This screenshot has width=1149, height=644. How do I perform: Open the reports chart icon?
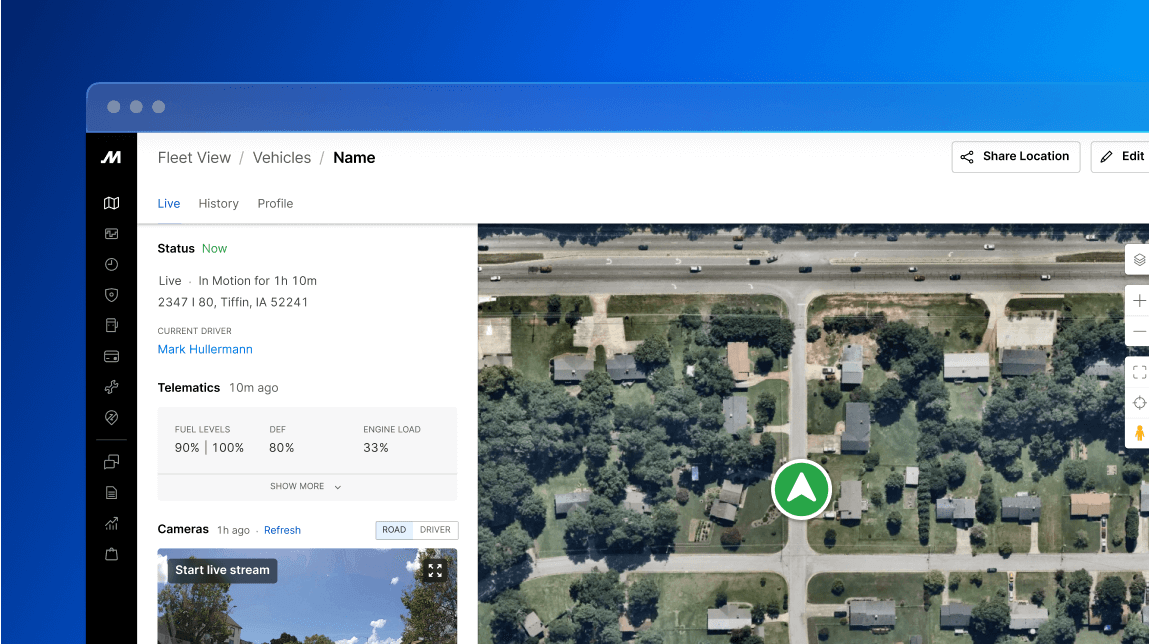111,522
